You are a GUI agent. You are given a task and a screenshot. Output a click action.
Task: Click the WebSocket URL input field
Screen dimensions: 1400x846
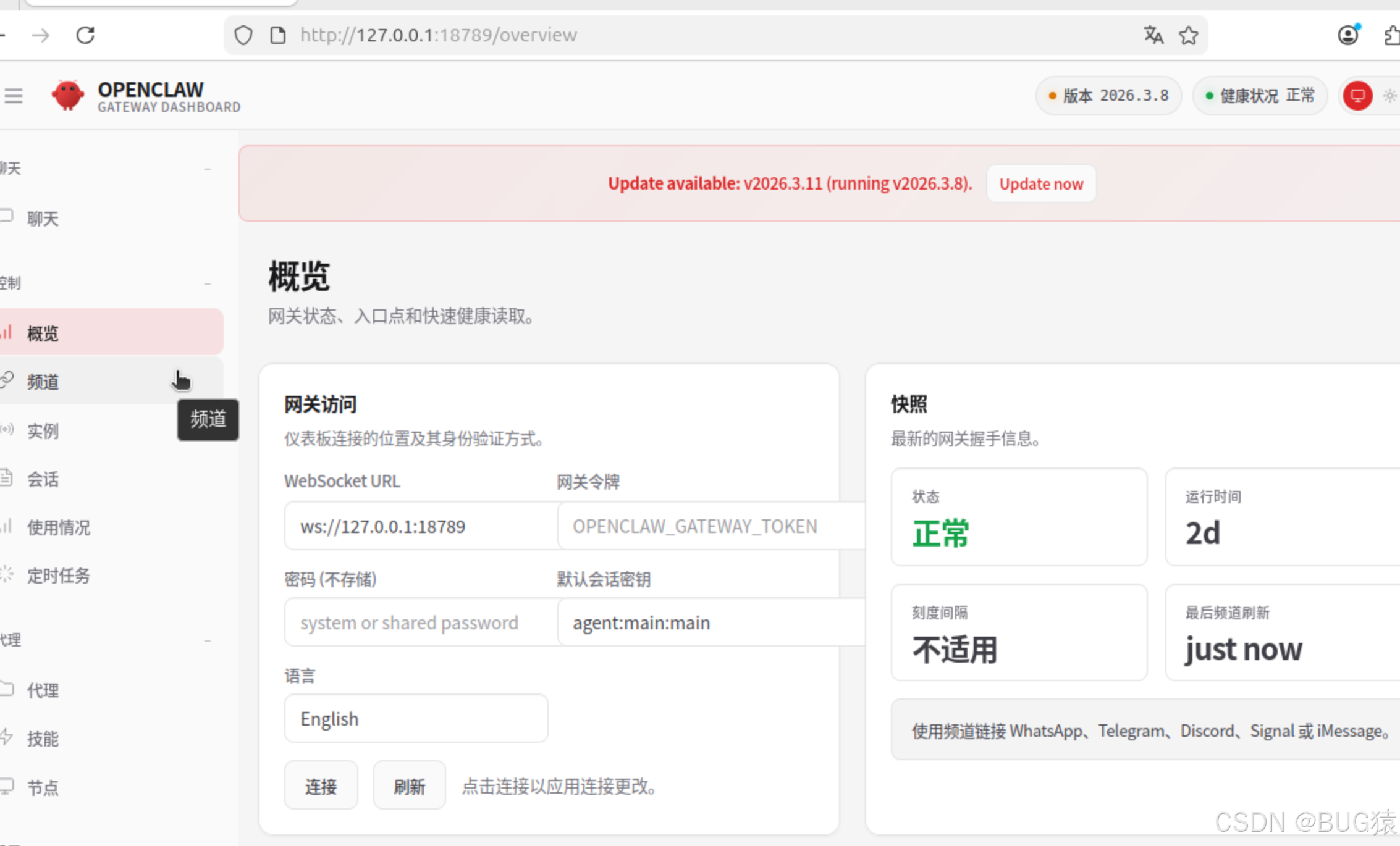click(x=420, y=526)
